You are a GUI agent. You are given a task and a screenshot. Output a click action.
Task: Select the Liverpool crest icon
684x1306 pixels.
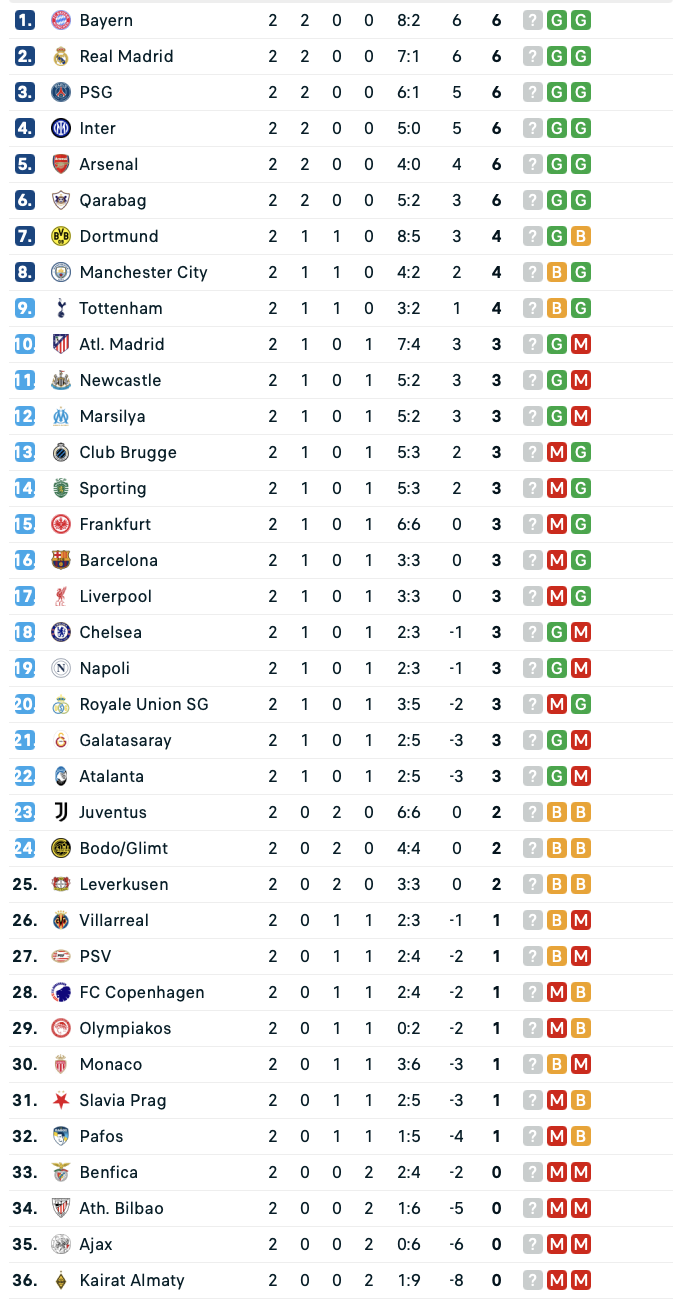[61, 596]
